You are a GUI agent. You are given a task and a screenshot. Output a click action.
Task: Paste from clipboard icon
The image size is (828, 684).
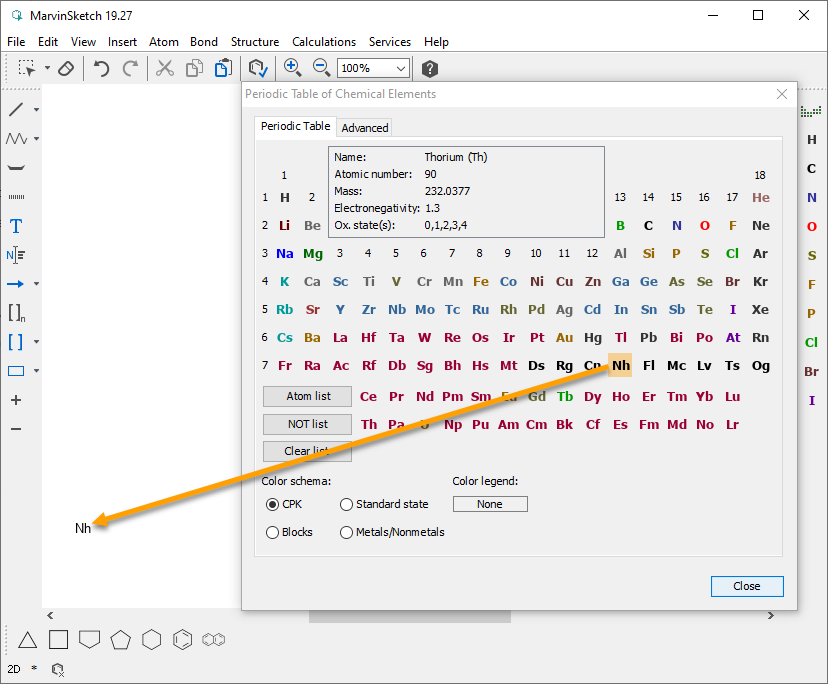223,68
